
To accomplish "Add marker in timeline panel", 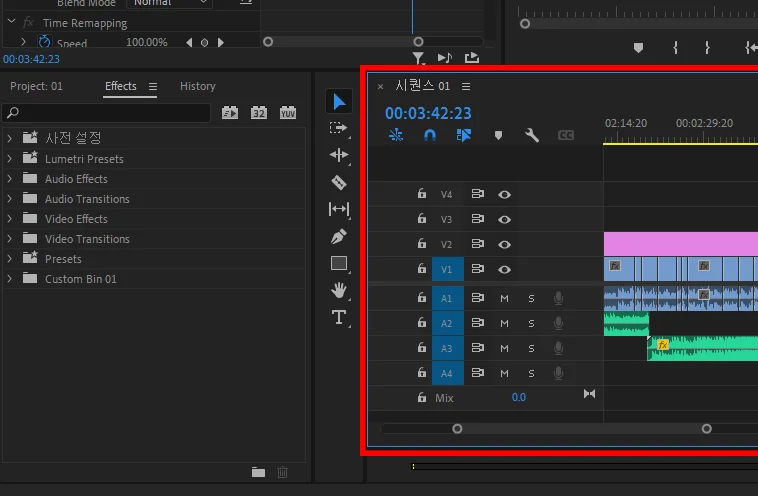I will coord(498,135).
